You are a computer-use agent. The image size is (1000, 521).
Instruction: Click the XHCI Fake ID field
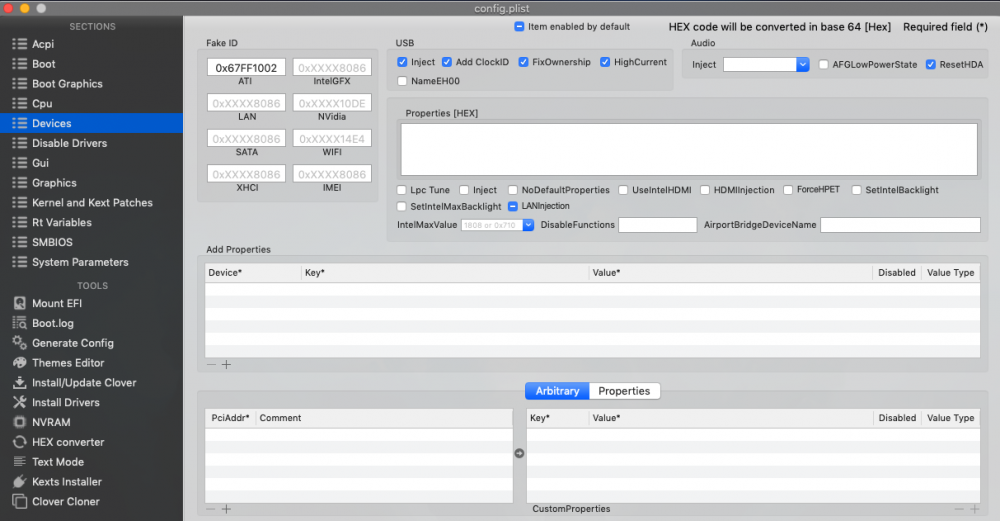coord(246,174)
